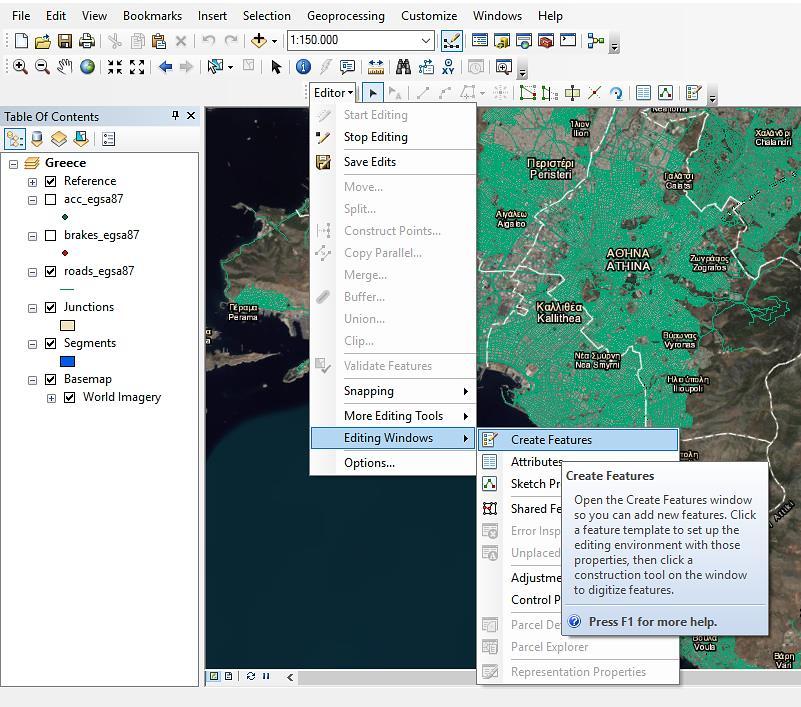Choose Stop Editing from Editor menu
Screen dimensions: 801x707
pos(393,137)
